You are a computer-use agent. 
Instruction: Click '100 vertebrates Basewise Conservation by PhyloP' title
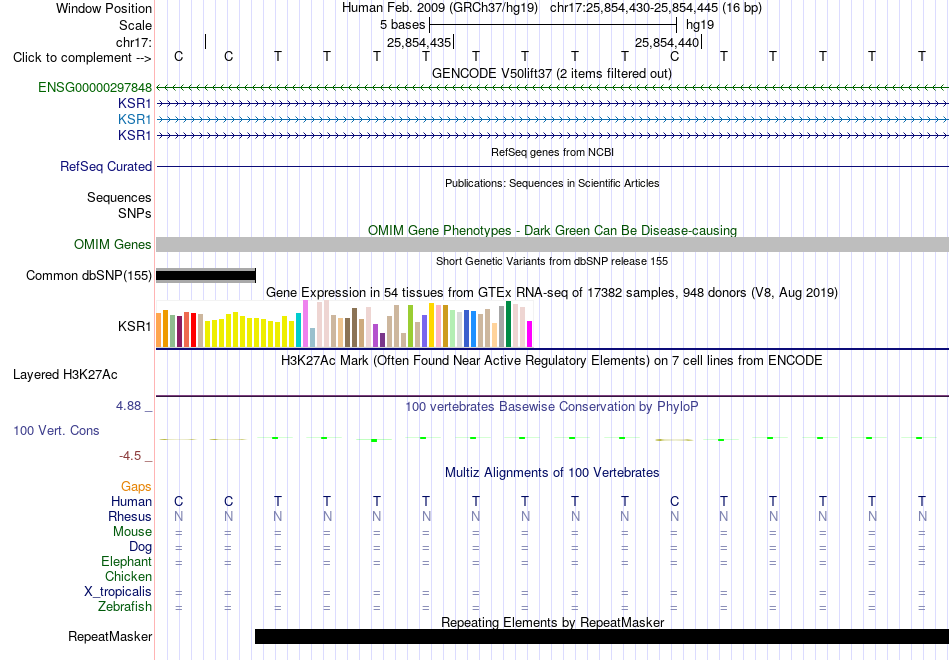(552, 407)
